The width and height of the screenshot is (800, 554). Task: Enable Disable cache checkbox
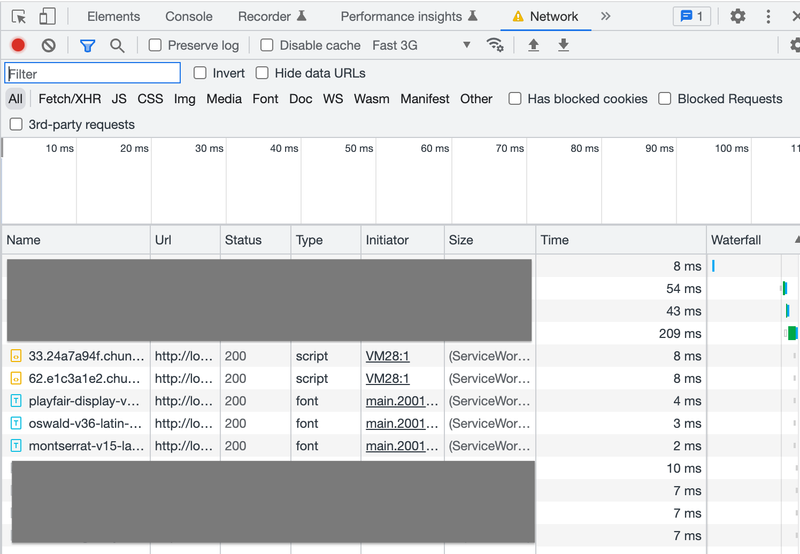point(267,45)
